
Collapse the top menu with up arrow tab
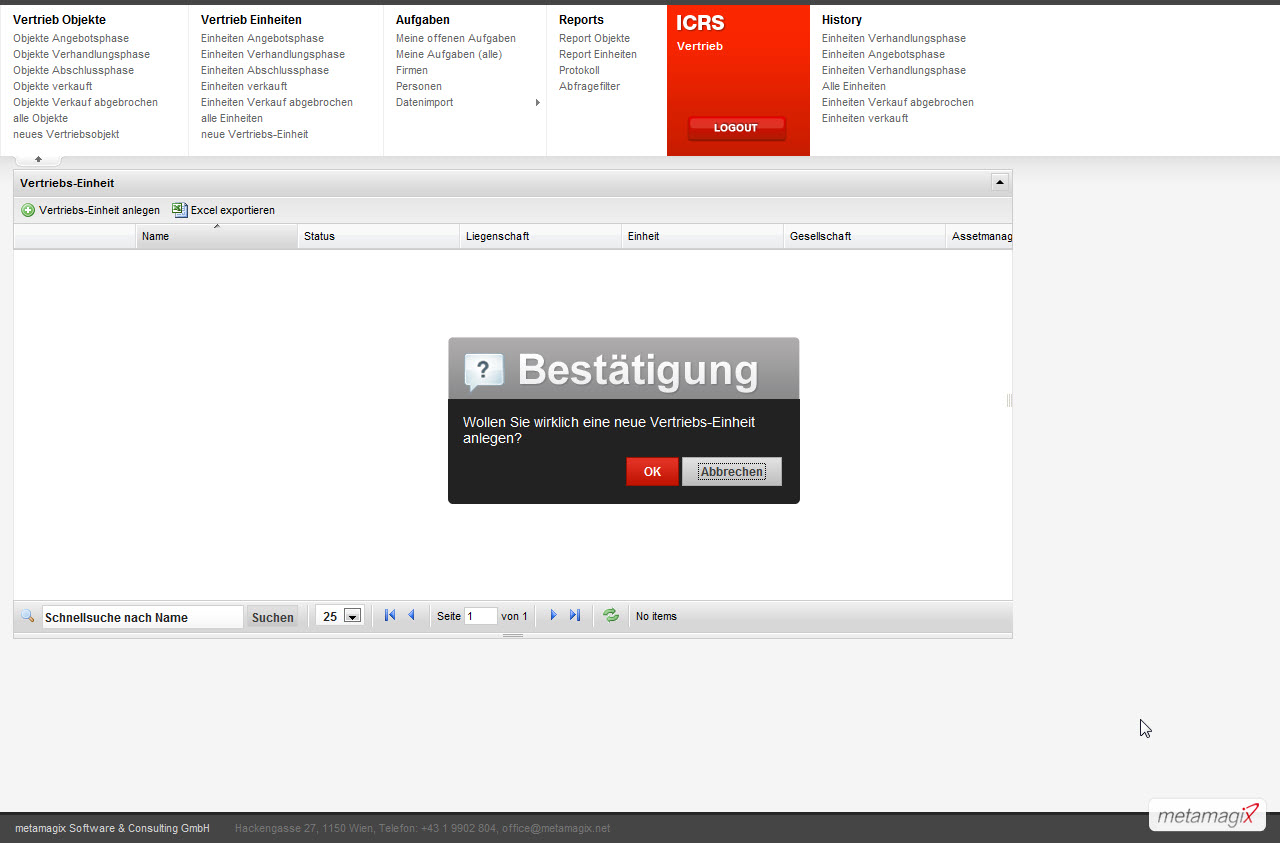coord(38,159)
